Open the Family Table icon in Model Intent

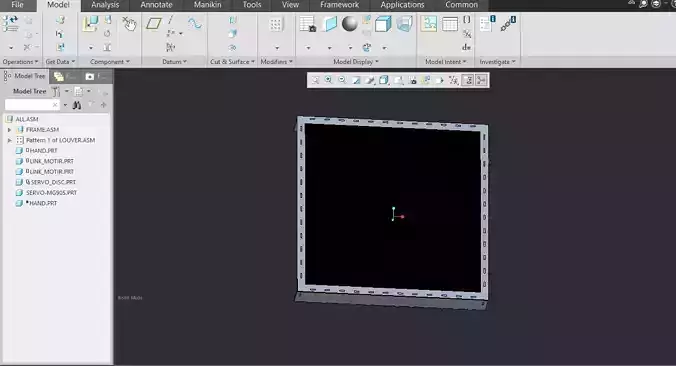click(450, 24)
